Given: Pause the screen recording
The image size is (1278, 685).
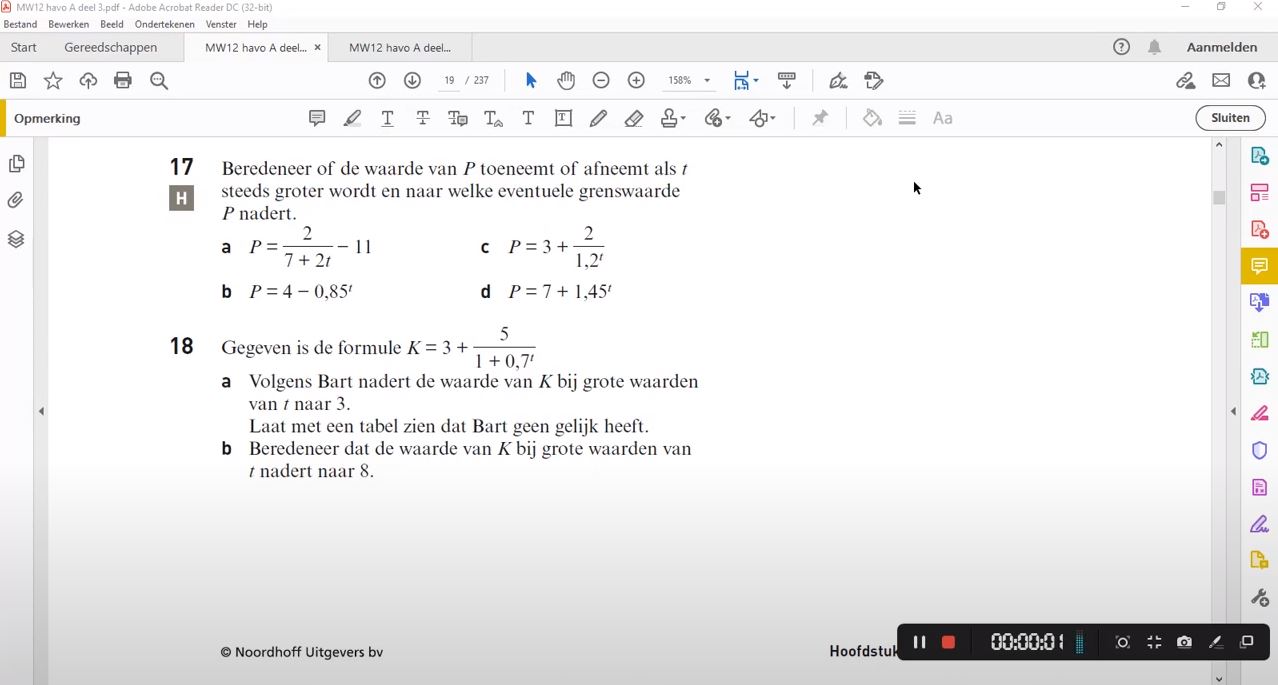Looking at the screenshot, I should (919, 642).
